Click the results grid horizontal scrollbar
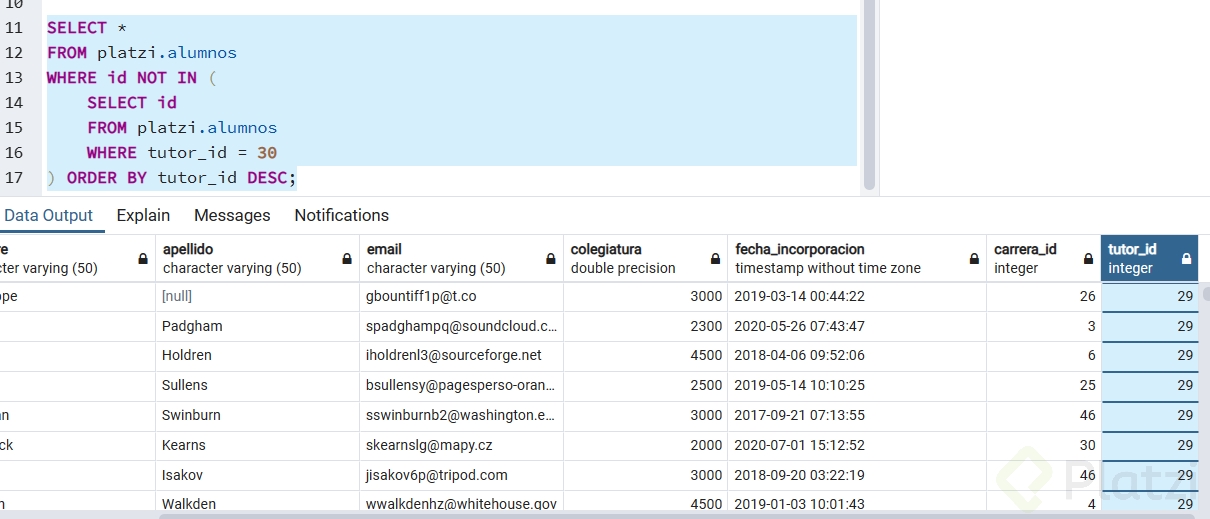This screenshot has height=519, width=1210. [679, 516]
